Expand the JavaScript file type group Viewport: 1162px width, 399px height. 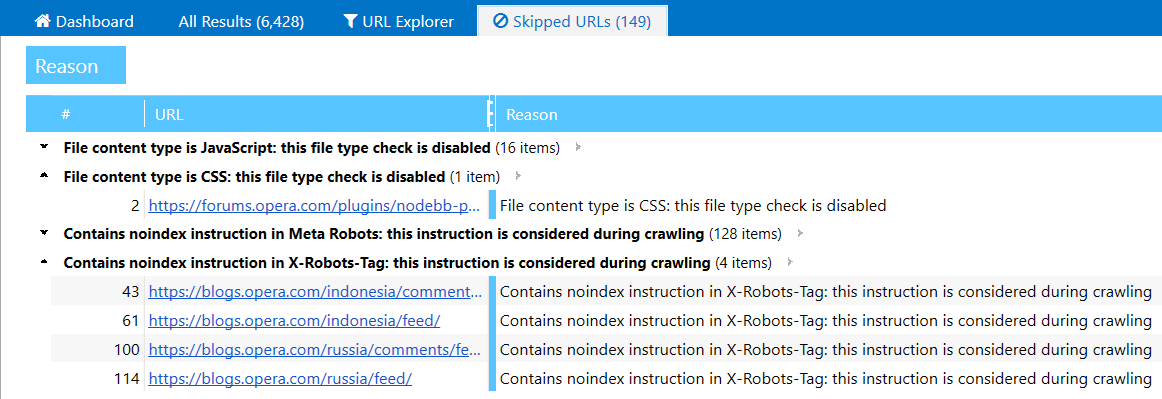pos(44,148)
